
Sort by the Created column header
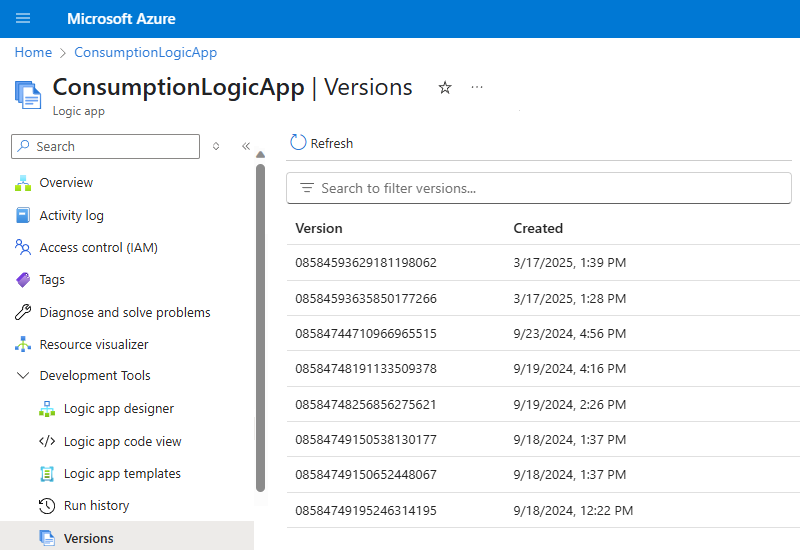[x=538, y=228]
